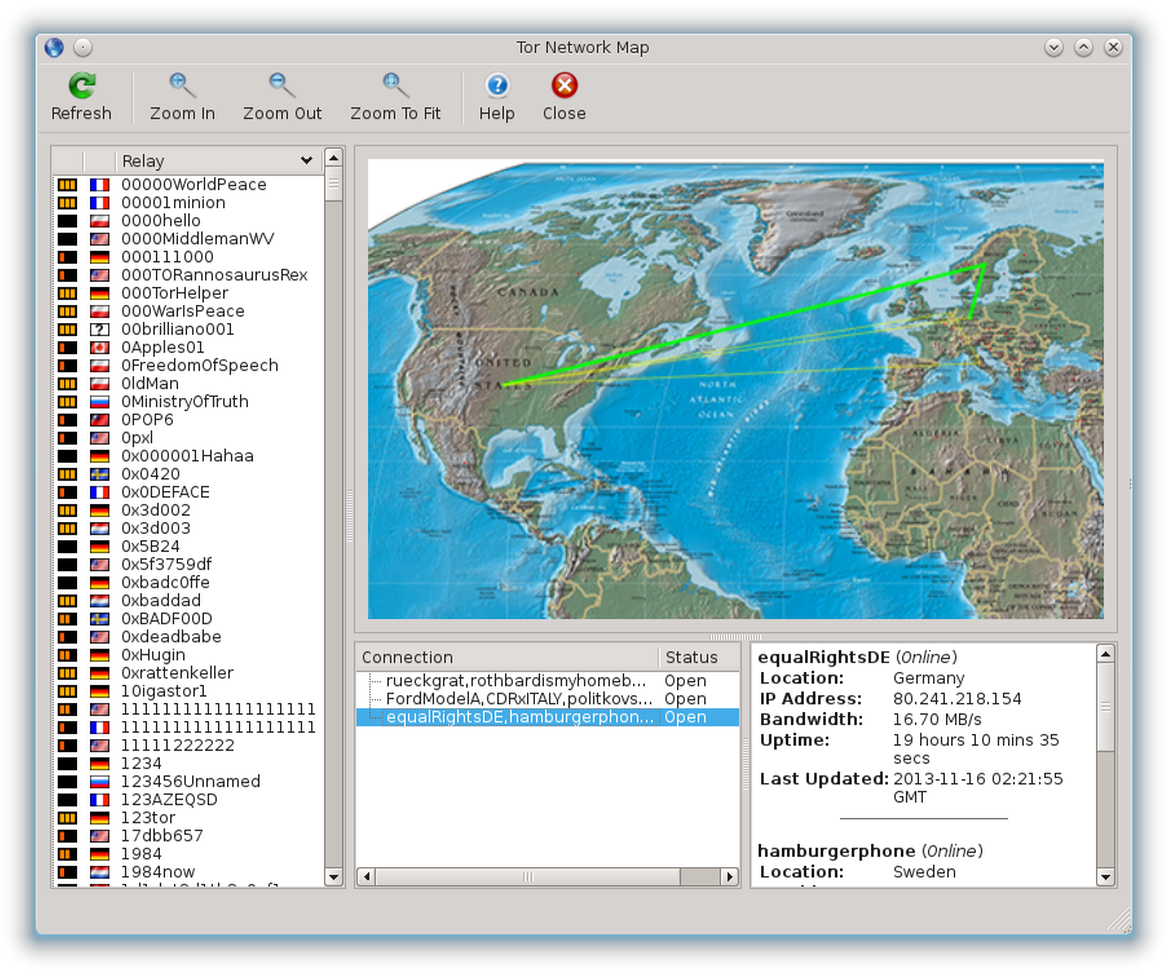Select relay 0x0DEFACE
Viewport: 1167px width, 972px height.
[166, 492]
